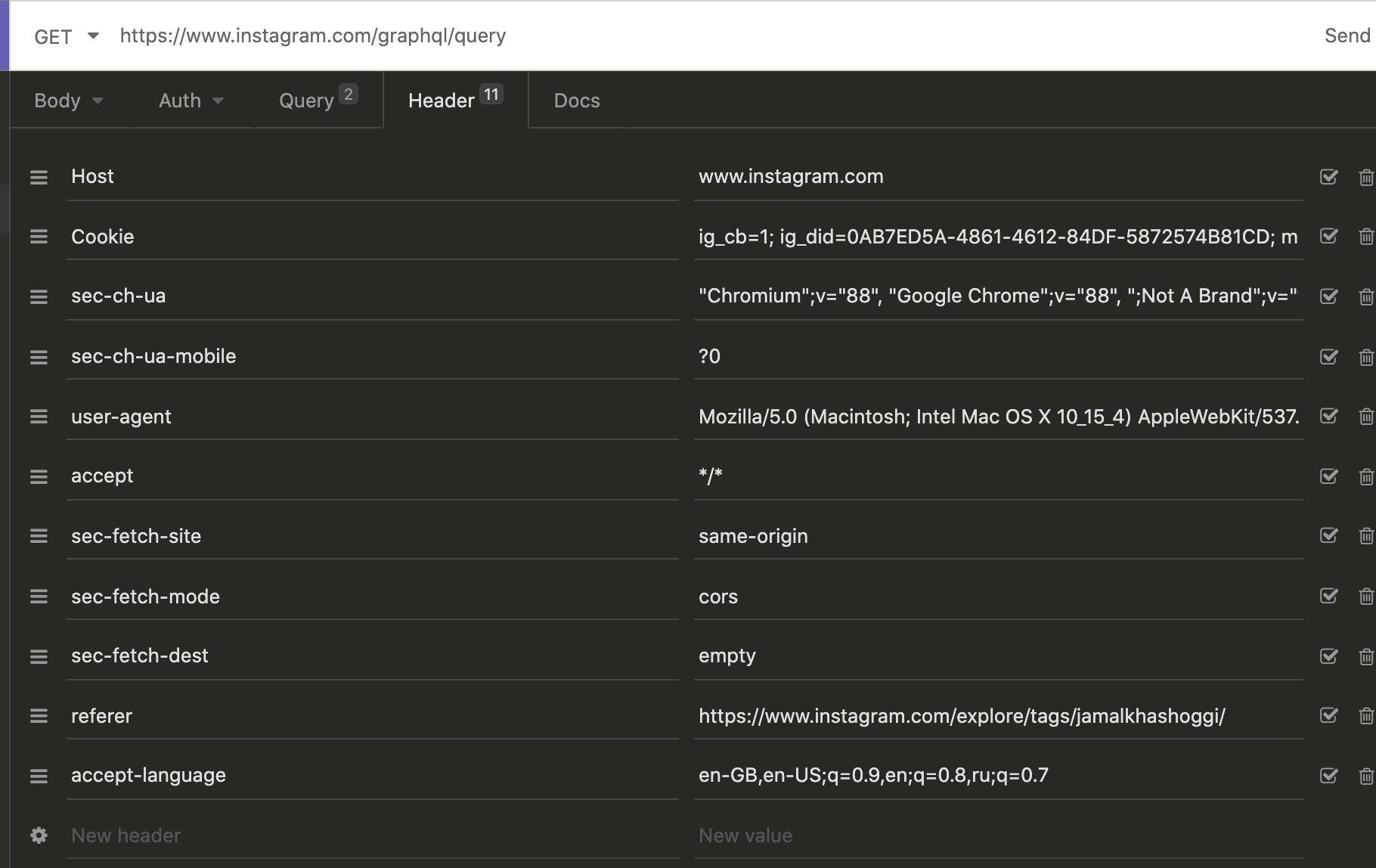Disable the sec-fetch-mode header checkbox

(1328, 597)
